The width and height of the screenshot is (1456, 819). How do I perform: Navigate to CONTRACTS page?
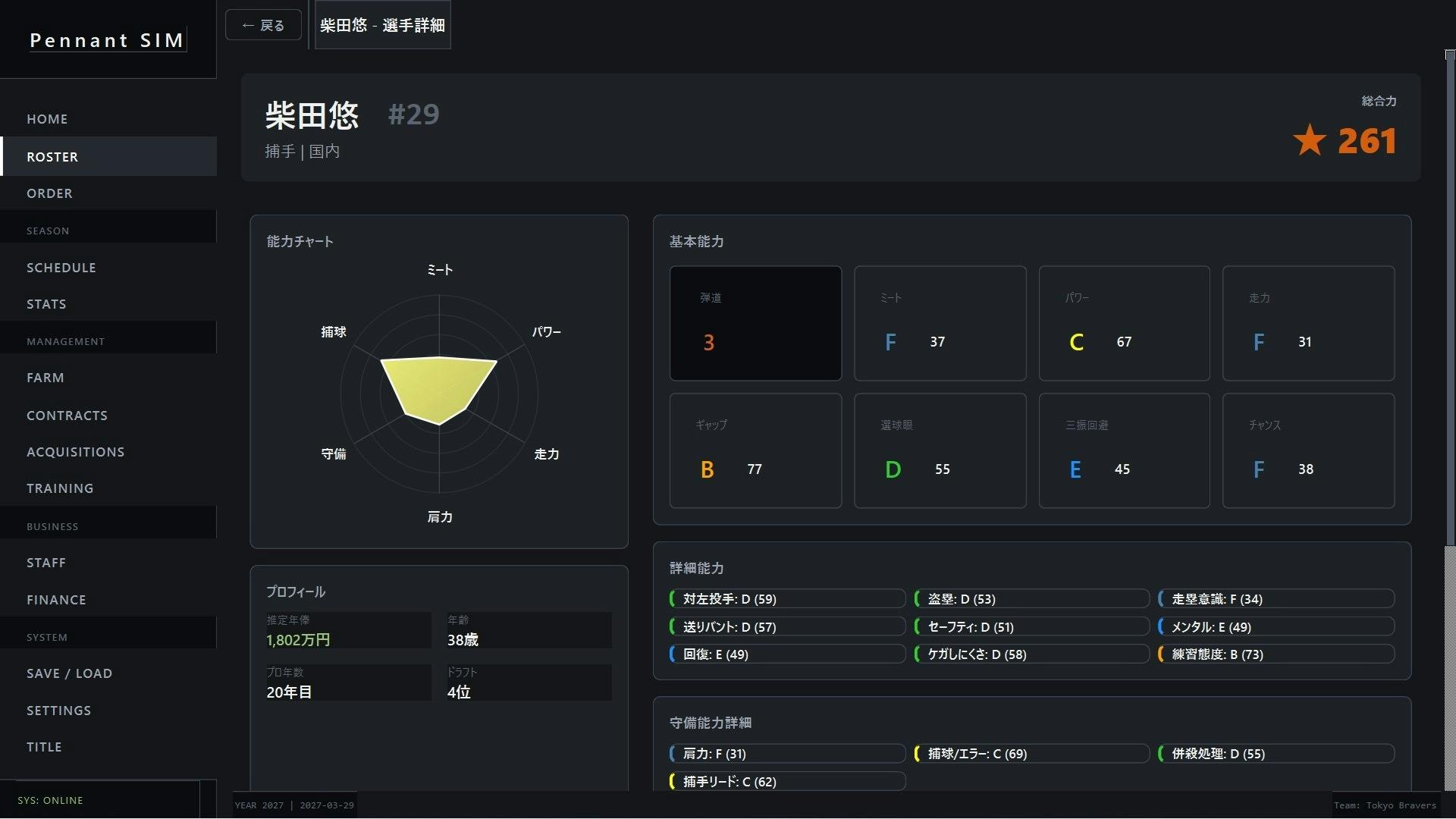(x=67, y=416)
